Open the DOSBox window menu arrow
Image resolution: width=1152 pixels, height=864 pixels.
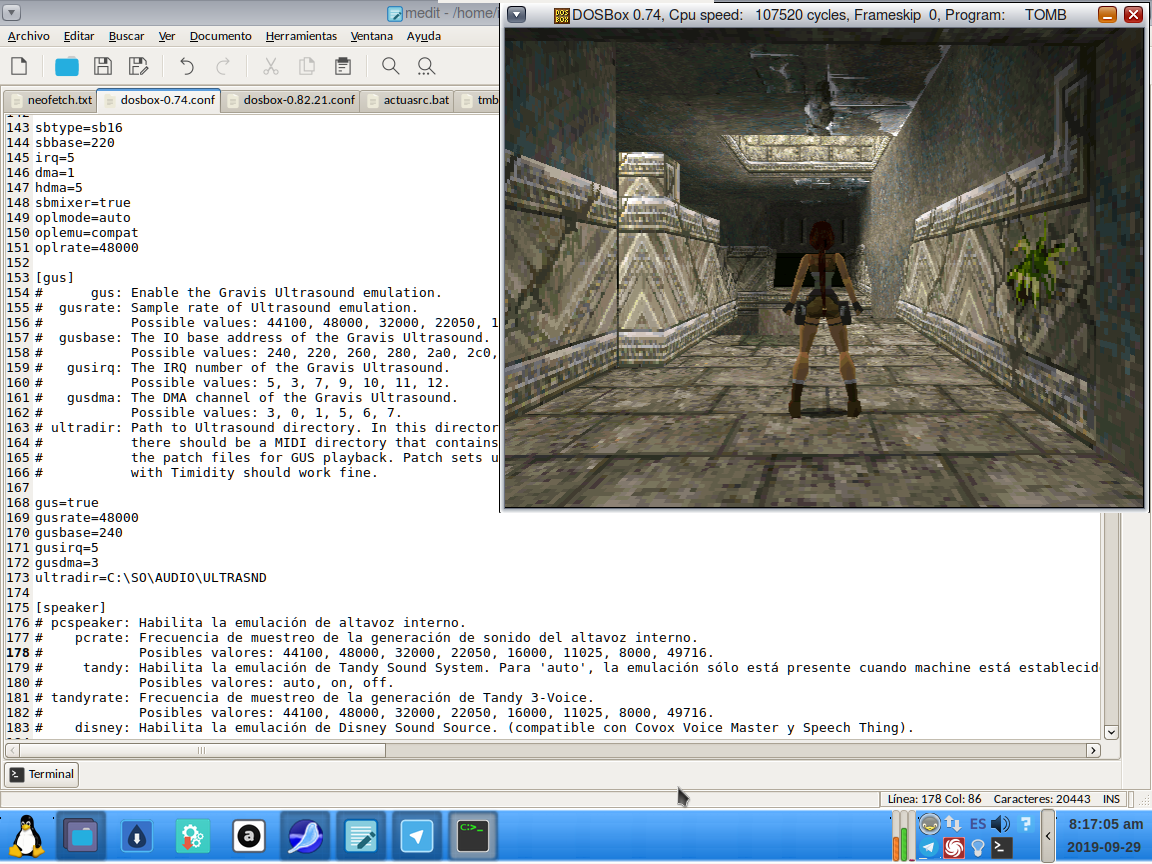[516, 15]
